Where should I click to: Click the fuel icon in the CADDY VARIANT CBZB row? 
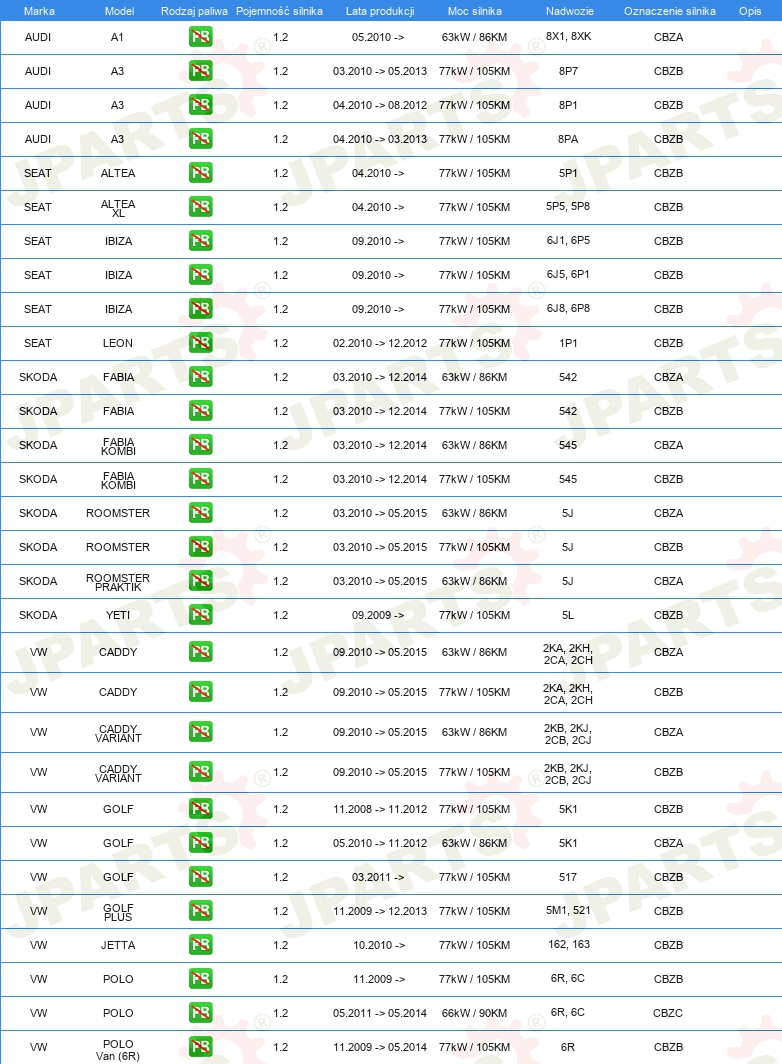[200, 772]
